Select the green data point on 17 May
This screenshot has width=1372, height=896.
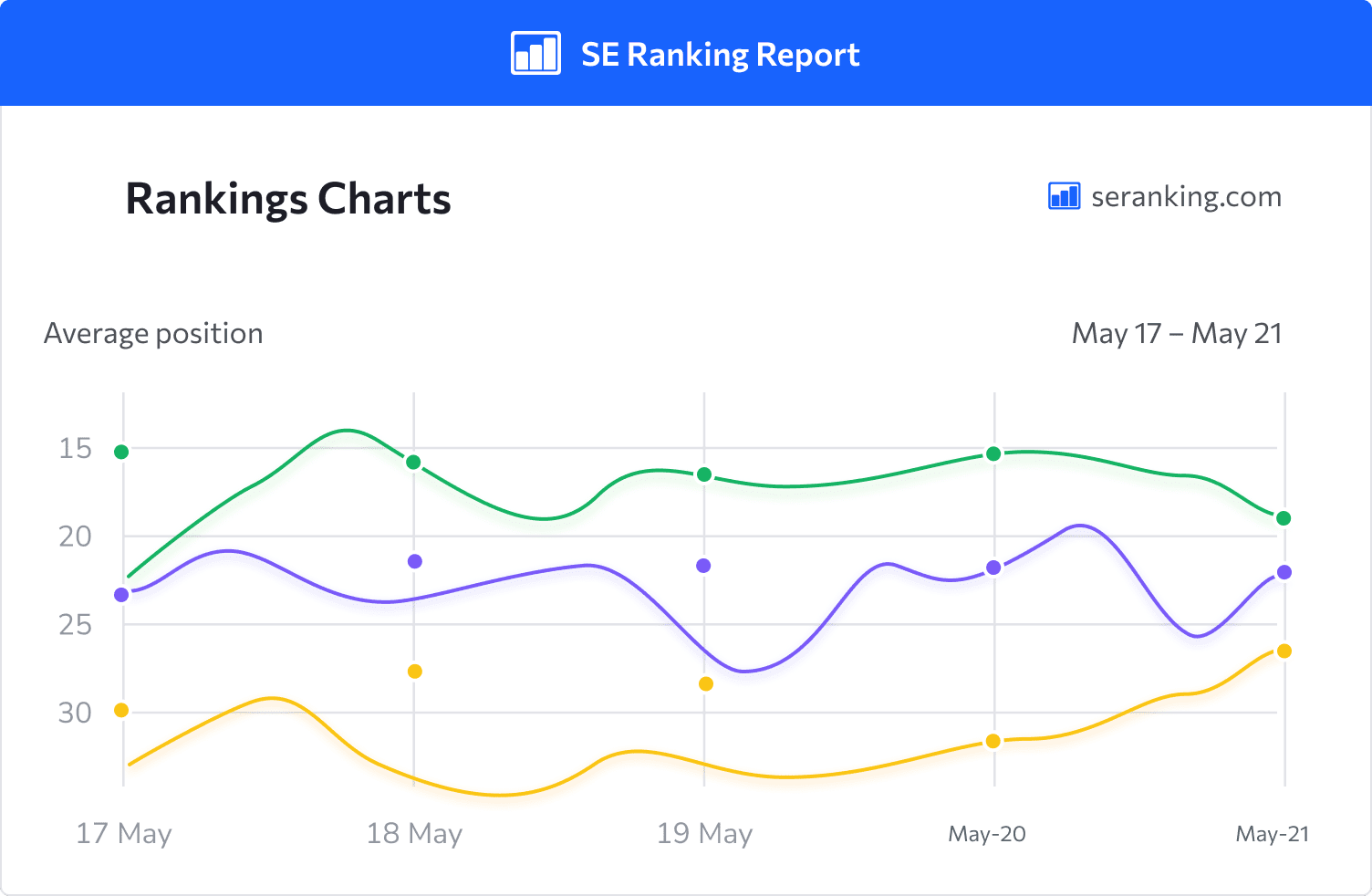121,452
